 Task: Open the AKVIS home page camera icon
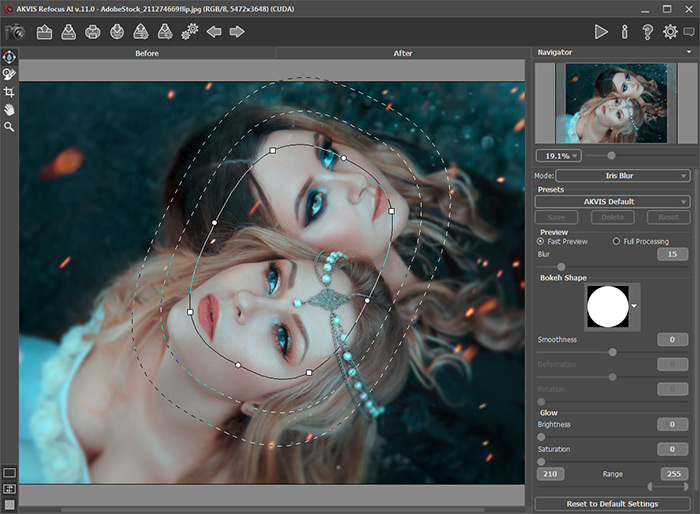click(15, 32)
